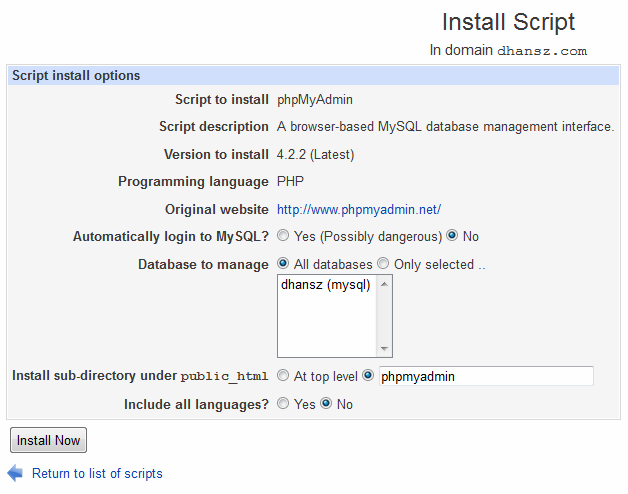The height and width of the screenshot is (494, 628).
Task: Click the PHP programming language value
Action: (x=290, y=181)
